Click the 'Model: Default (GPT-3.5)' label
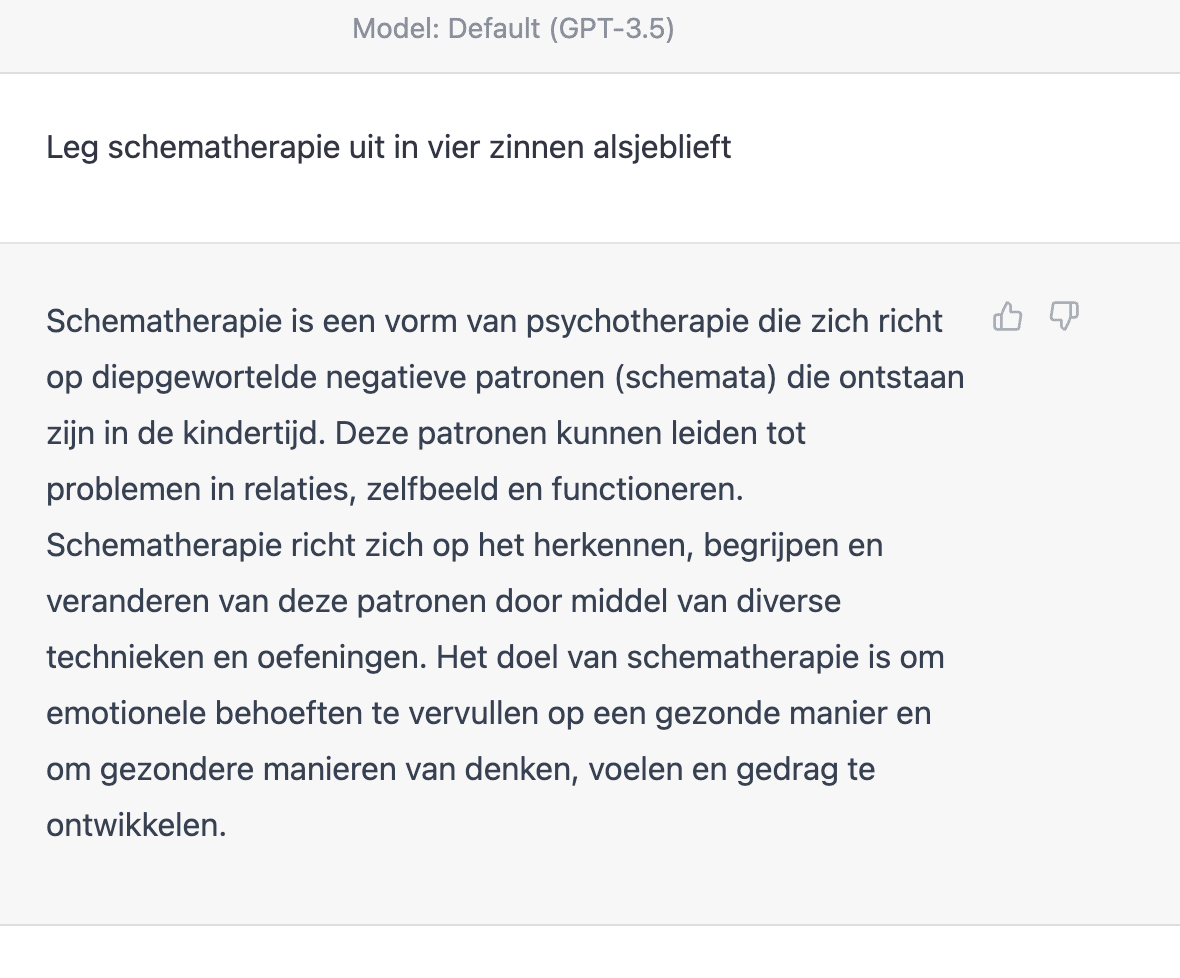Viewport: 1180px width, 978px height. point(513,29)
